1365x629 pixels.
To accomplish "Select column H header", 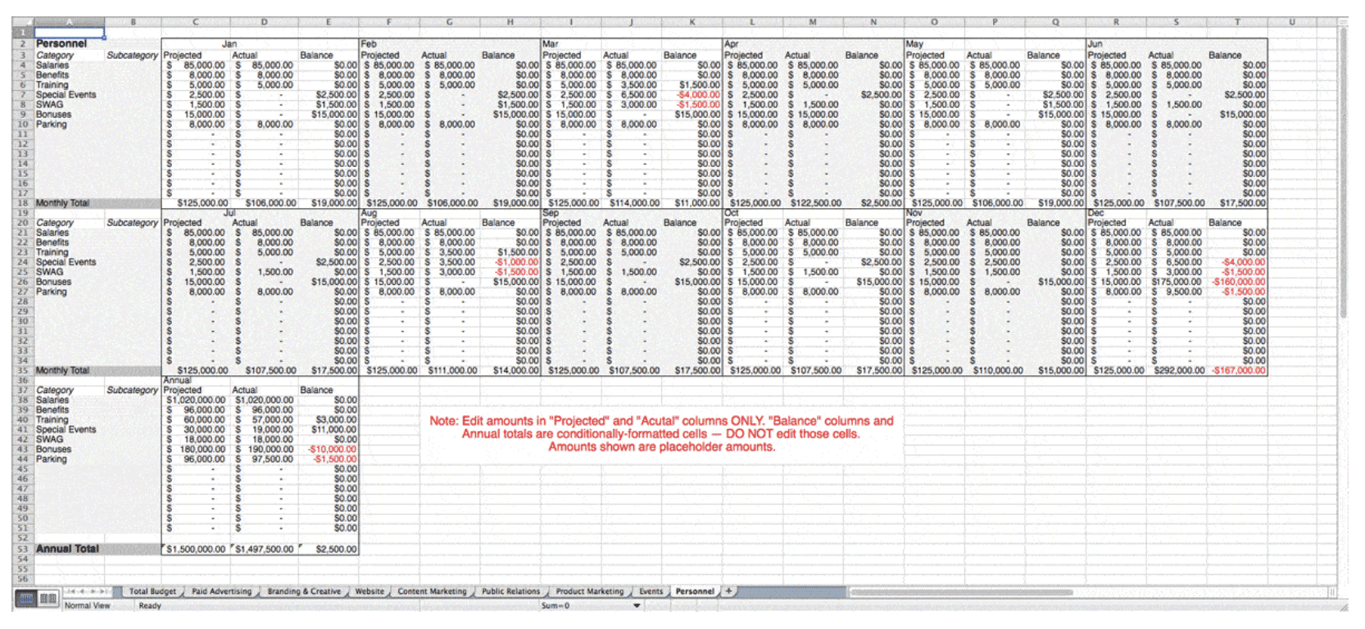I will click(511, 21).
